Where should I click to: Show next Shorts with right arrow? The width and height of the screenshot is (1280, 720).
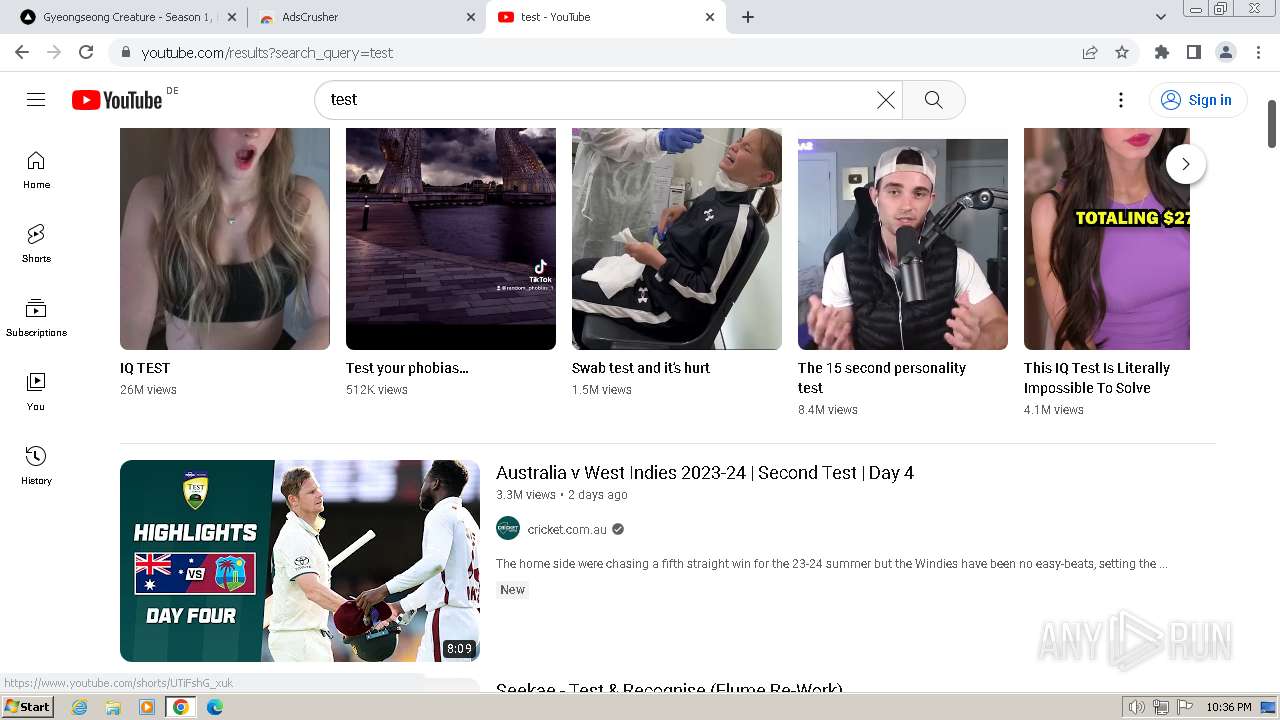point(1186,164)
